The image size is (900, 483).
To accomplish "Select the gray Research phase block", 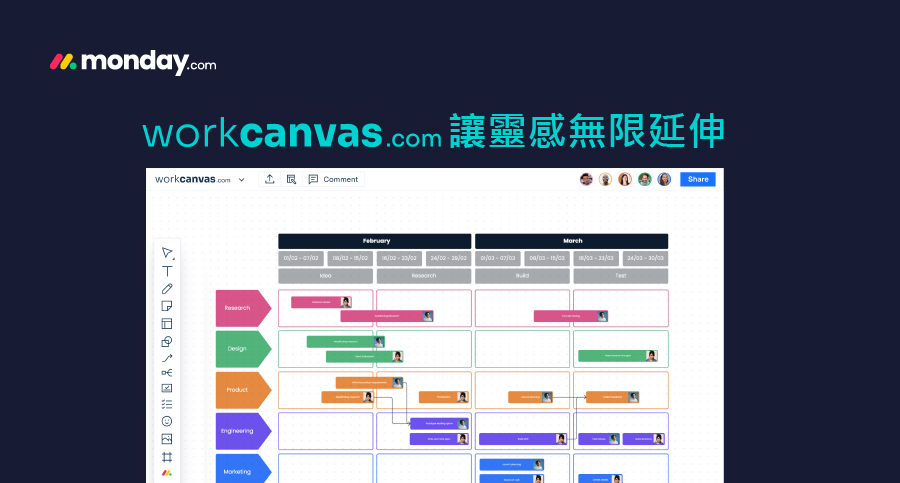I will coord(424,276).
